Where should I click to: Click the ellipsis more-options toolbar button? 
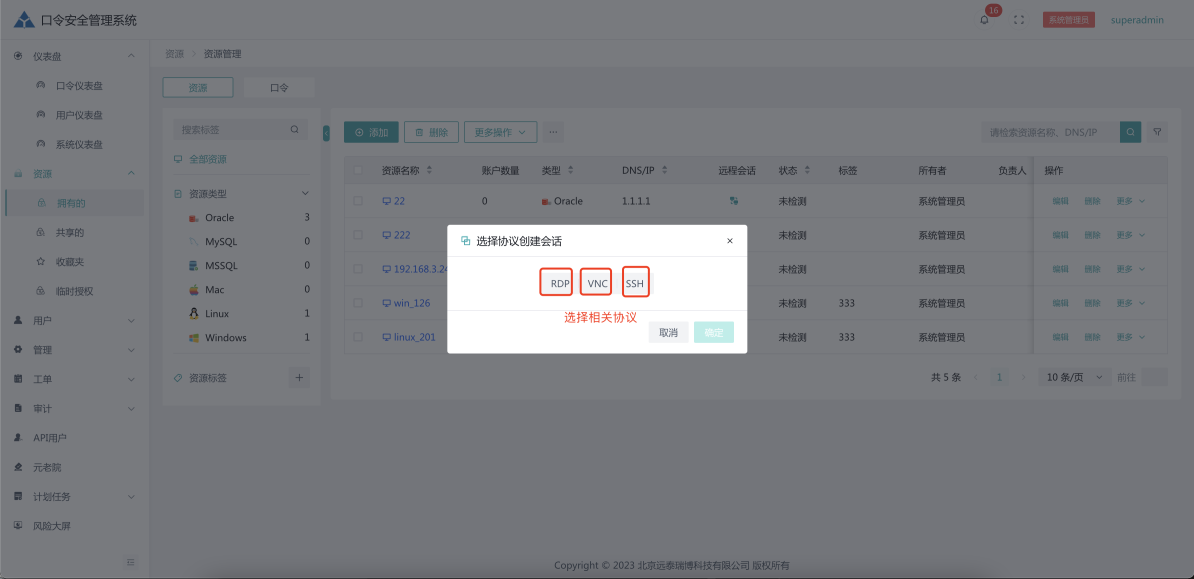pyautogui.click(x=553, y=132)
